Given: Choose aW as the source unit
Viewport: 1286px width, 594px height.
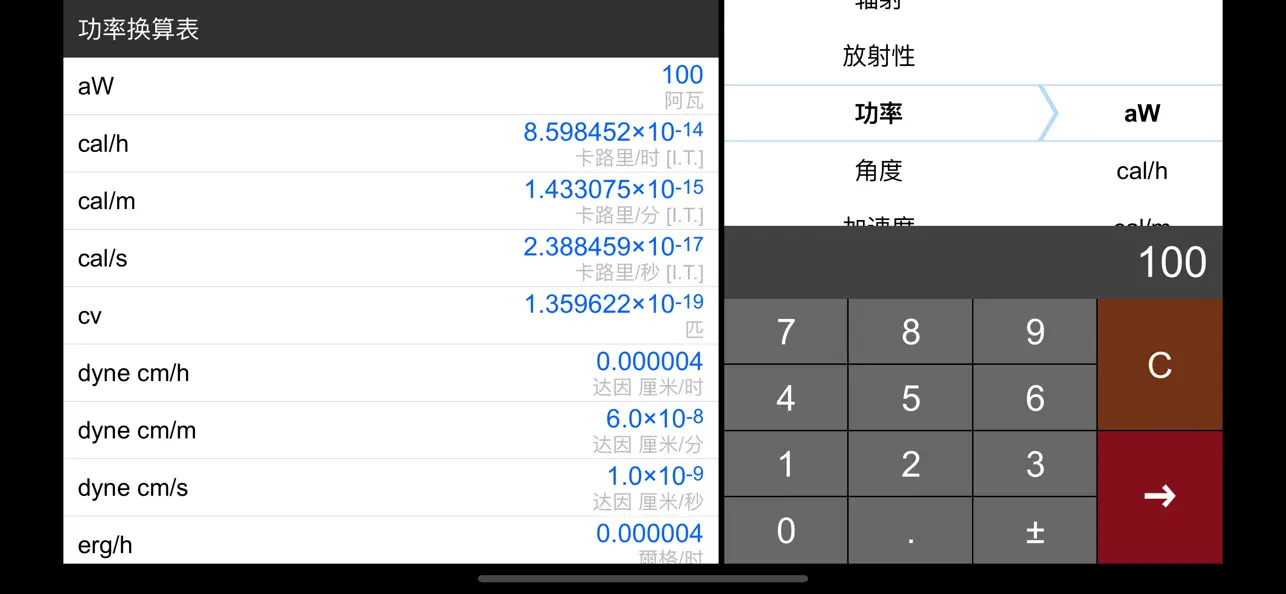Looking at the screenshot, I should (x=1142, y=113).
